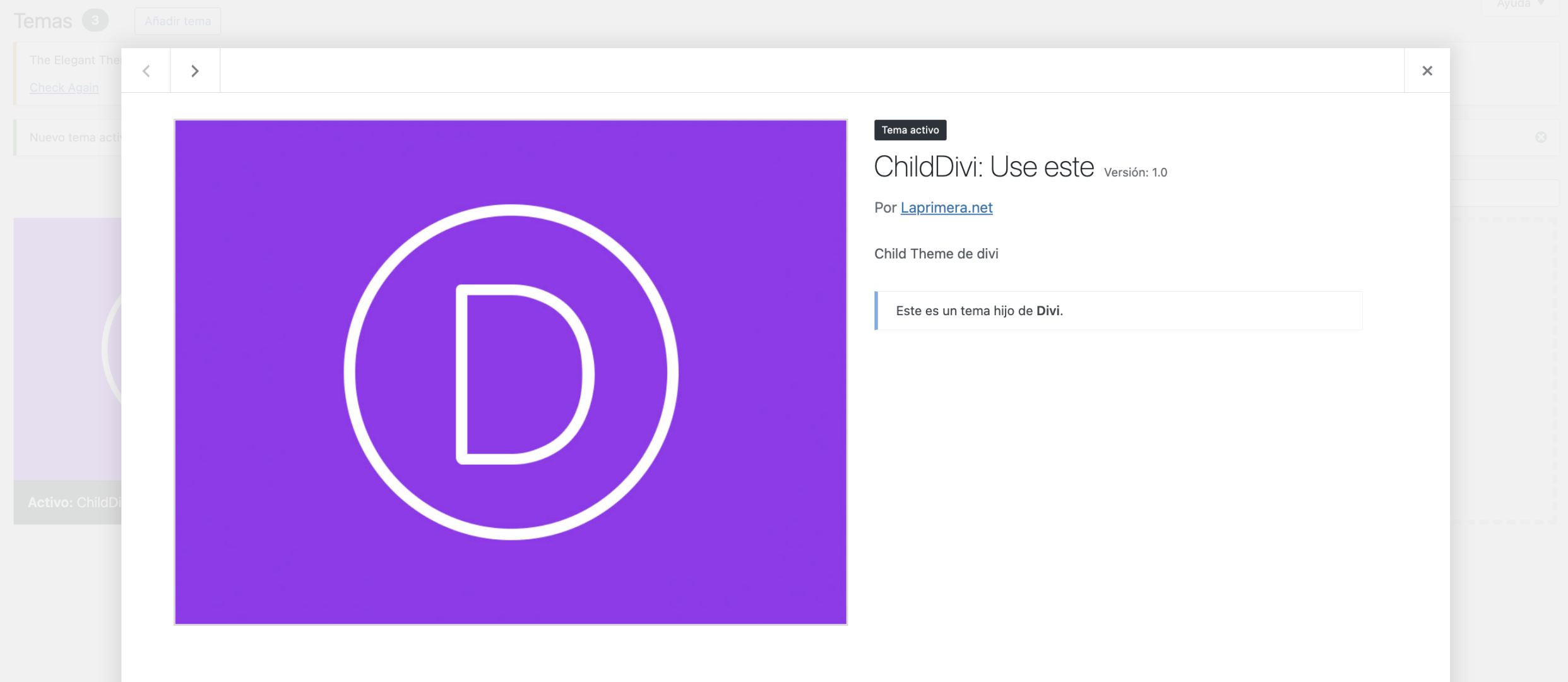Viewport: 1568px width, 682px height.
Task: Click the Versión: 1.0 text
Action: click(x=1135, y=172)
